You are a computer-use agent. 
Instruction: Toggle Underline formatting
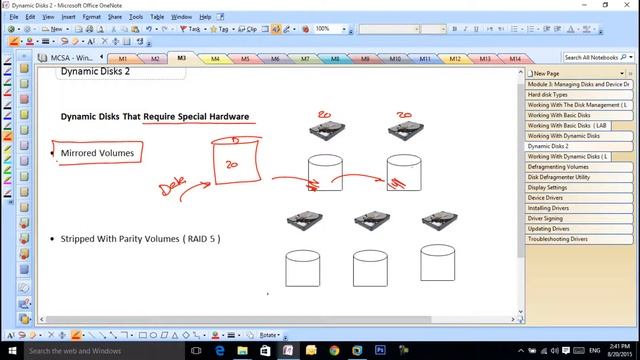(476, 29)
